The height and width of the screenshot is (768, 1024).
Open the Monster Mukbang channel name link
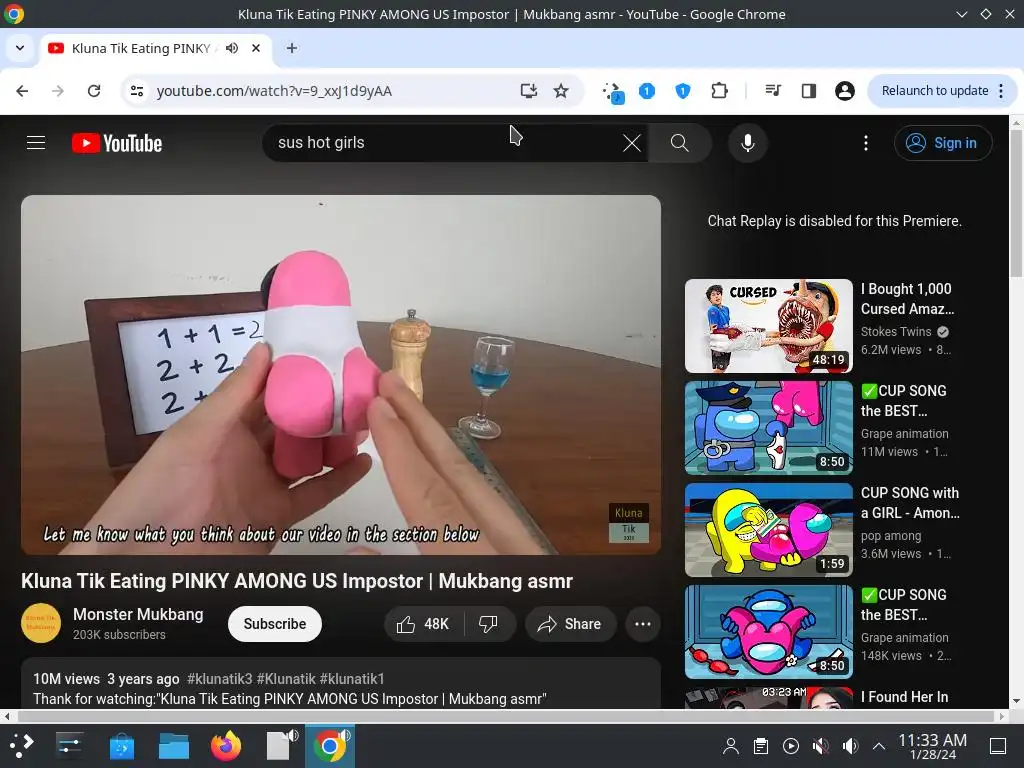[138, 615]
